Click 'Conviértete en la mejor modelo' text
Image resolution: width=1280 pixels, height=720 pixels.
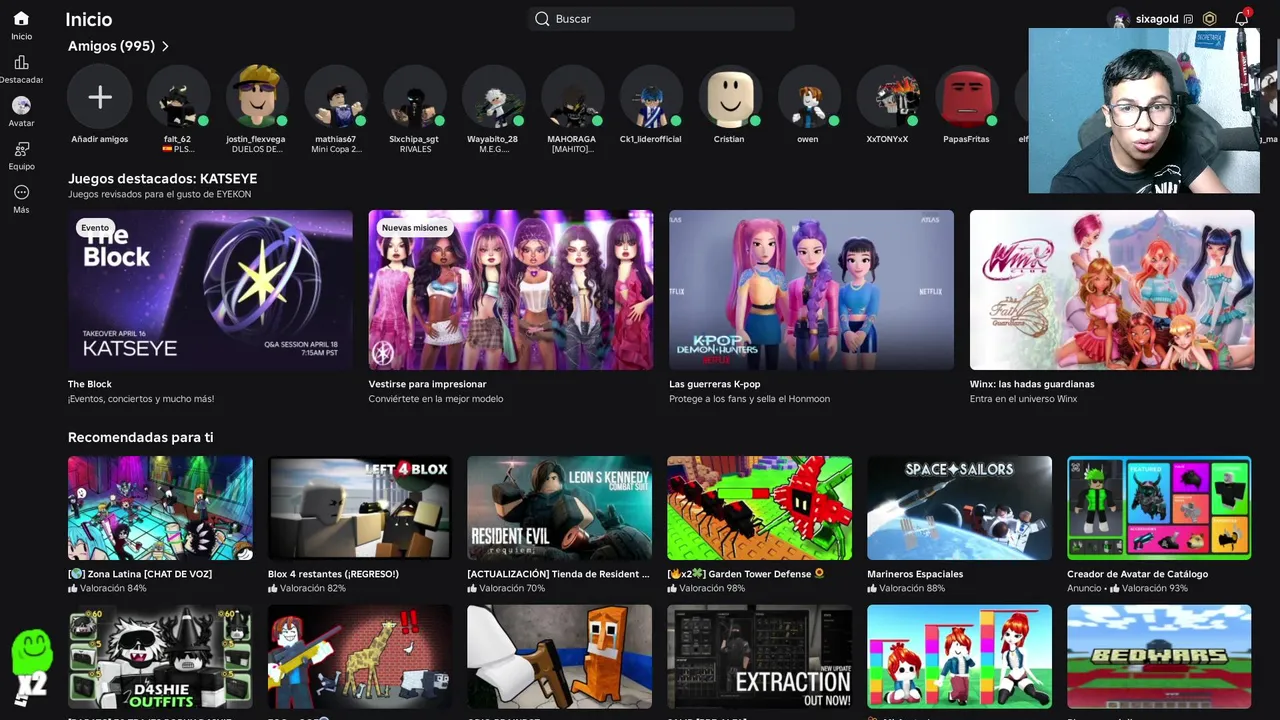(x=436, y=399)
